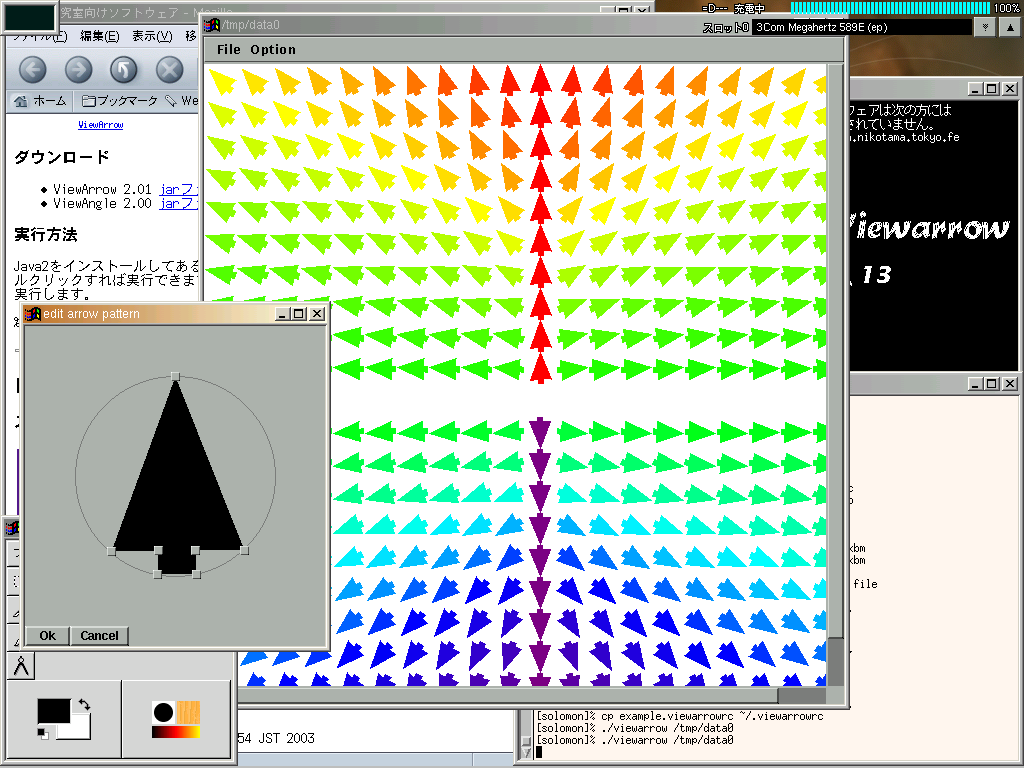The width and height of the screenshot is (1024, 768).
Task: Click the 実行方法 heading in Mozilla page
Action: [x=46, y=234]
